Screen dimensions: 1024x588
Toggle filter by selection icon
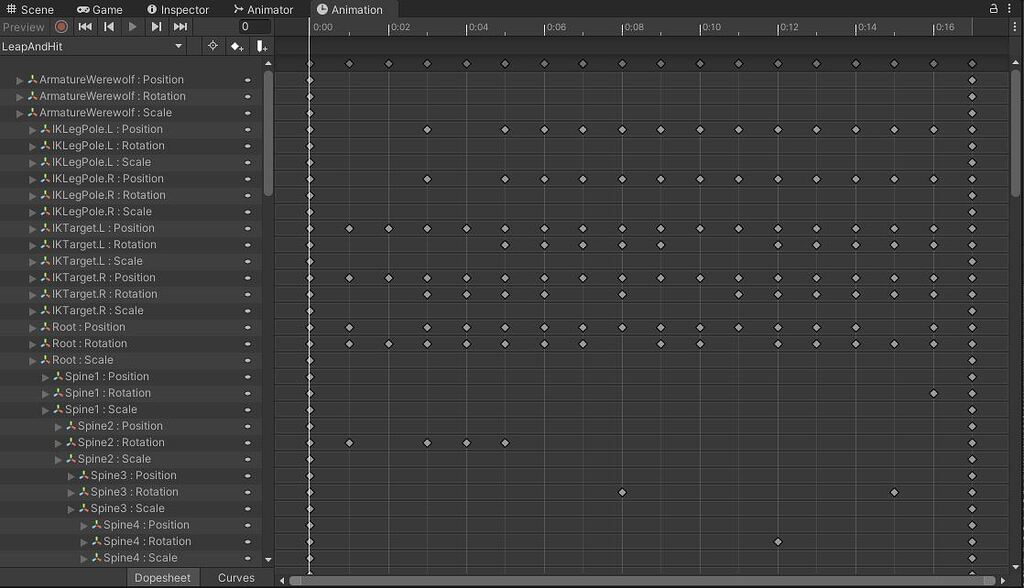(x=212, y=46)
